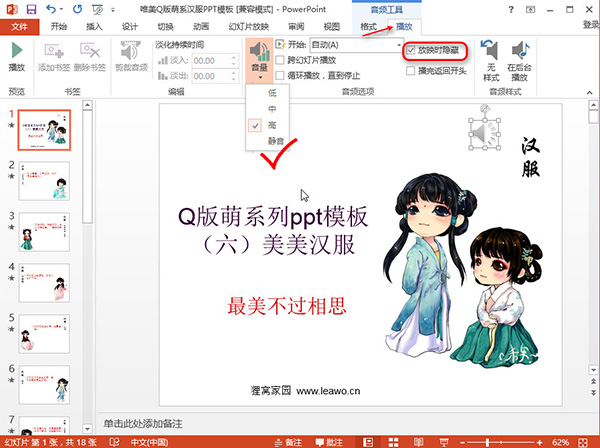Switch to 视图 ribbon tab
The width and height of the screenshot is (600, 448).
coord(332,26)
